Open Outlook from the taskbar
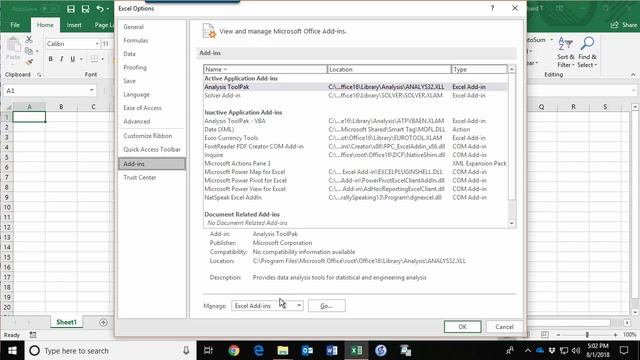The height and width of the screenshot is (360, 640). pos(307,351)
